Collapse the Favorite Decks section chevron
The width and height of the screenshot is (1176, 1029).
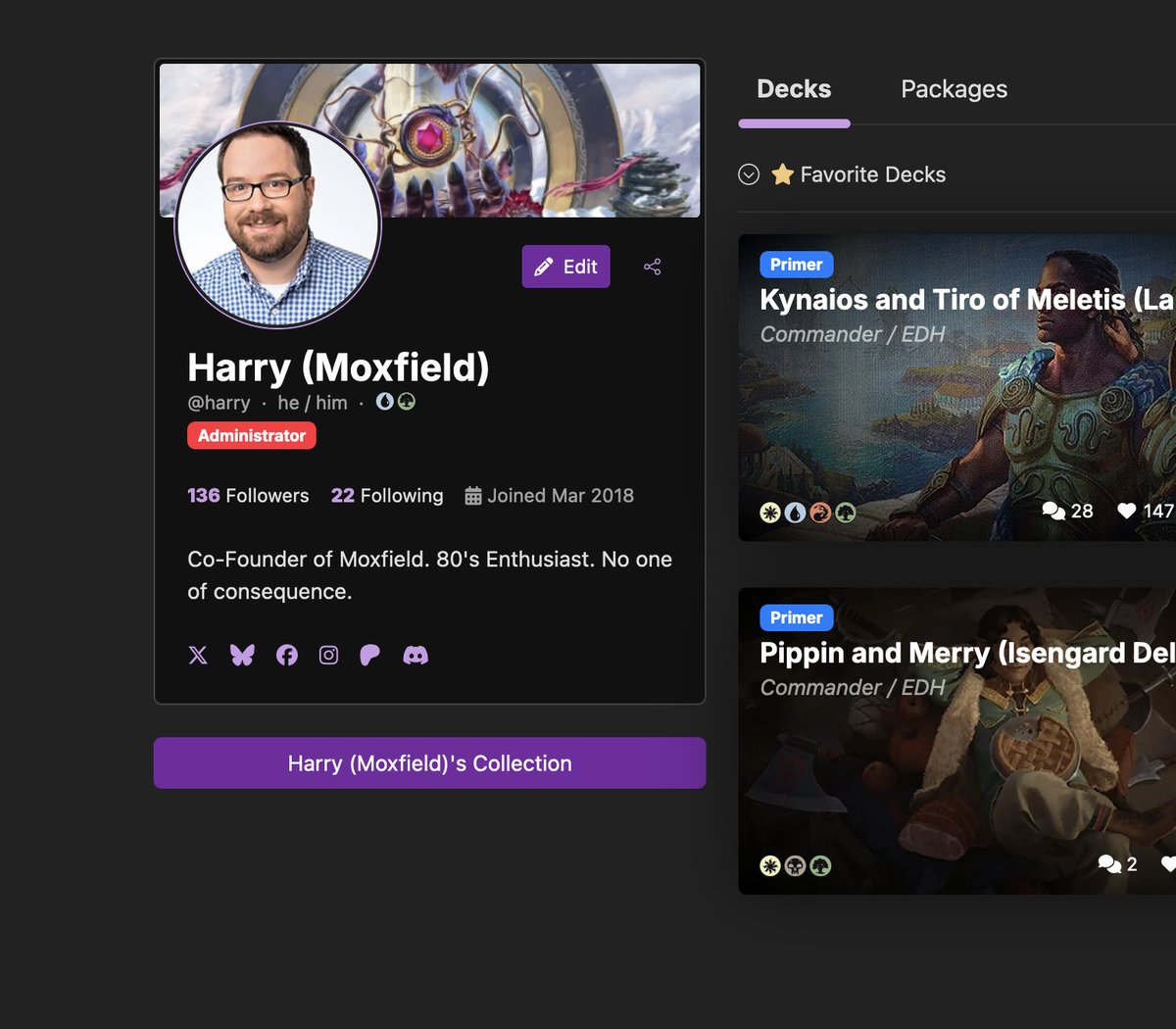click(x=749, y=174)
